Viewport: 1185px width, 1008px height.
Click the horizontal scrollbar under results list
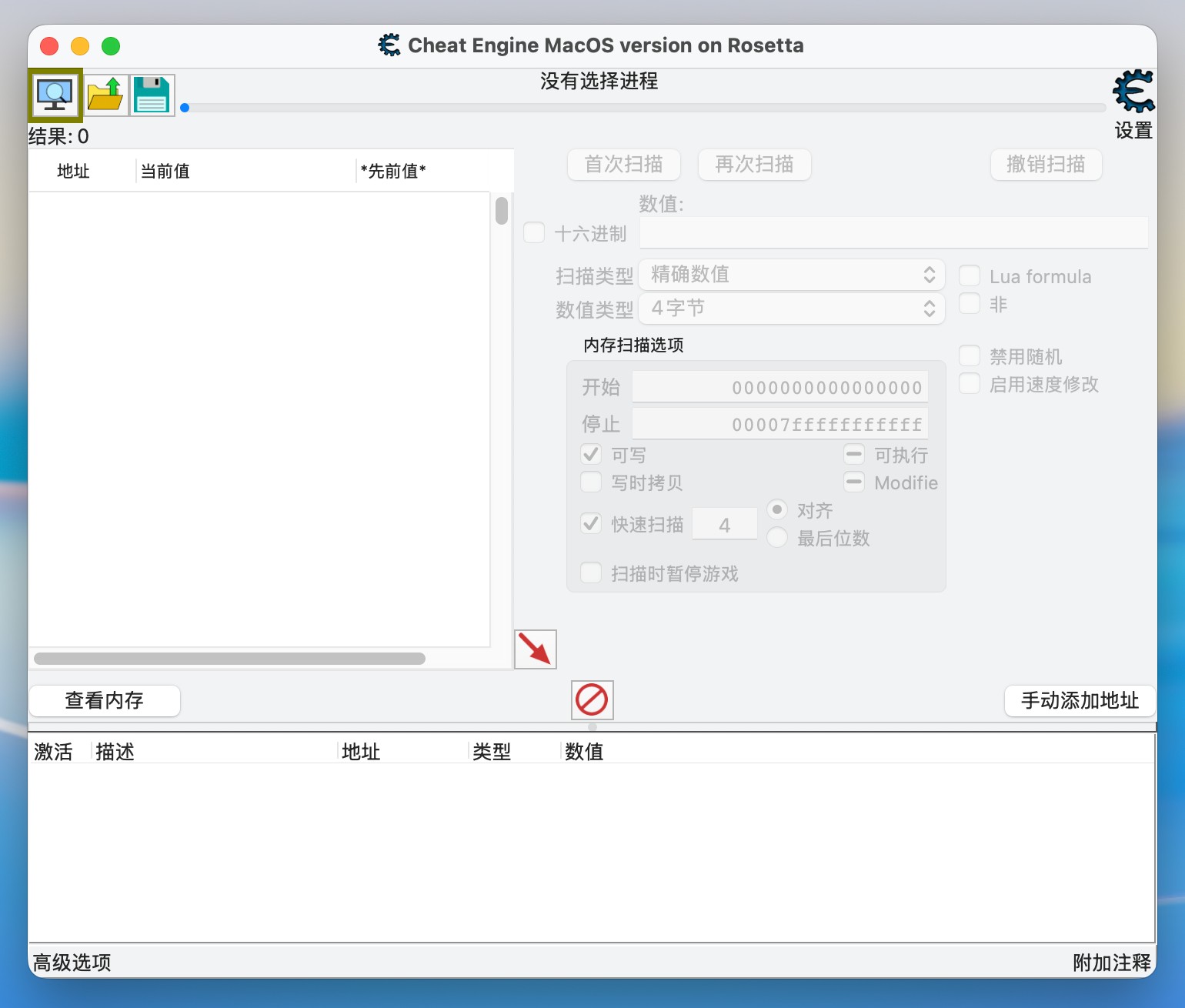(x=229, y=659)
